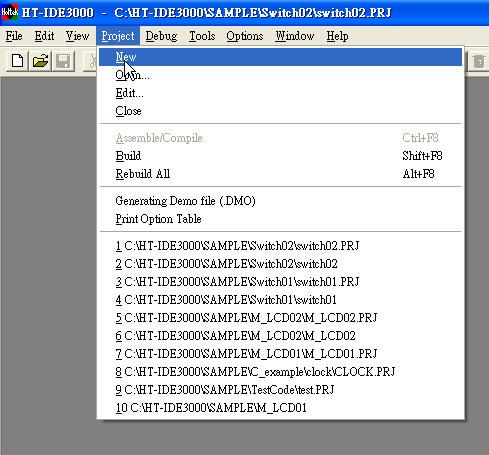Open the Tools menu
This screenshot has height=455, width=489.
tap(202, 36)
